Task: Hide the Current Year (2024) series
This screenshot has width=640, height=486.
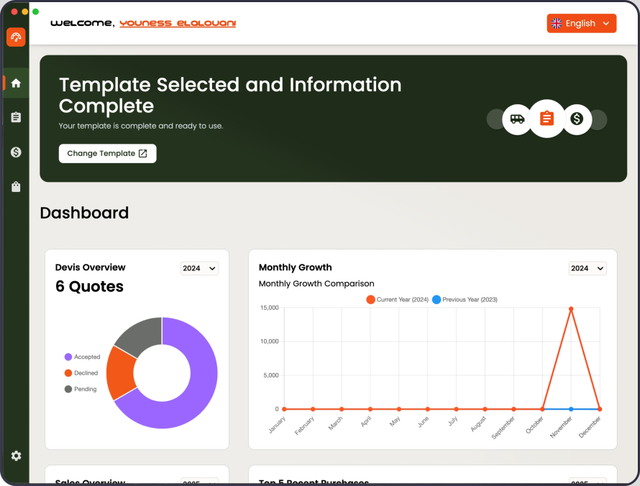Action: pyautogui.click(x=397, y=300)
